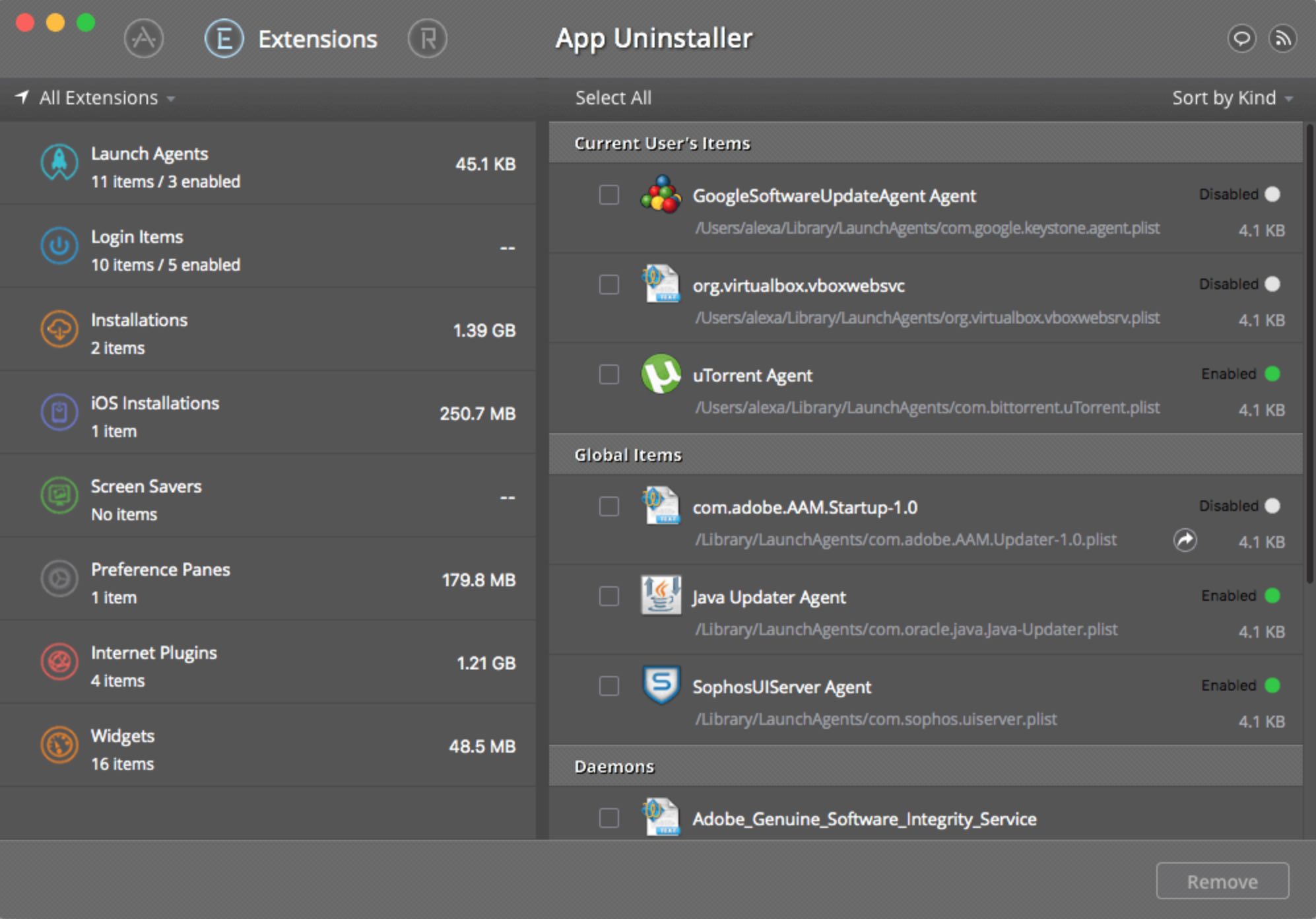The height and width of the screenshot is (919, 1316).
Task: Click the Extensions tab label
Action: [317, 39]
